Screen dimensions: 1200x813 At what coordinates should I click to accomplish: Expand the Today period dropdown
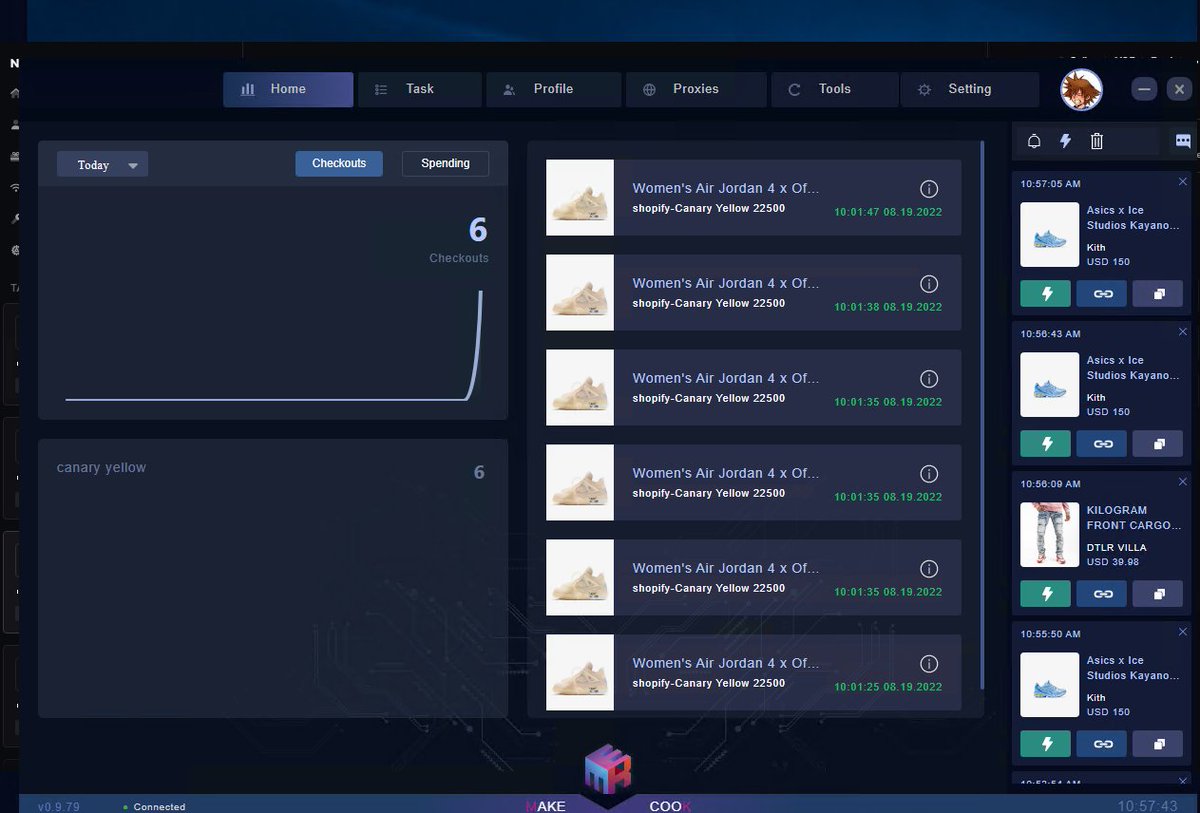tap(102, 165)
